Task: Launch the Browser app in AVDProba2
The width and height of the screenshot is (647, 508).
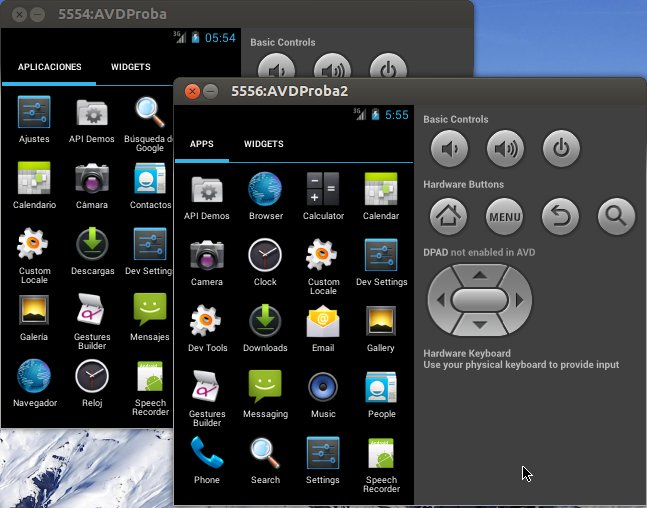Action: point(265,196)
